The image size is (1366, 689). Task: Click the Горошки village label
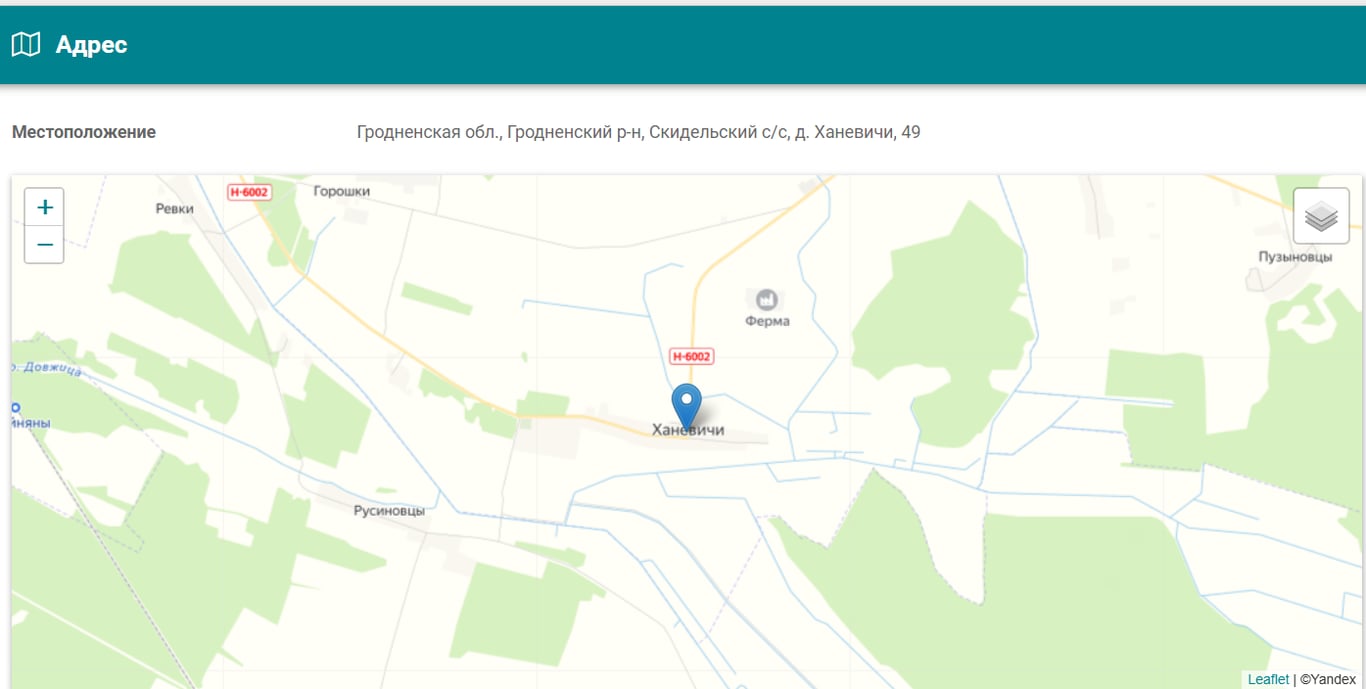342,191
